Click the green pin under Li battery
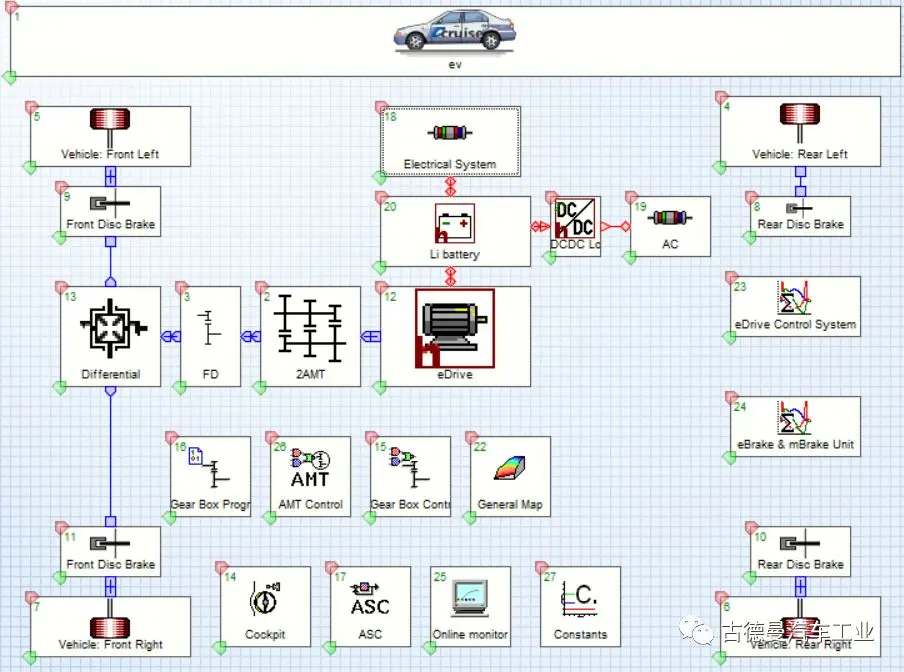This screenshot has width=904, height=672. coord(380,267)
